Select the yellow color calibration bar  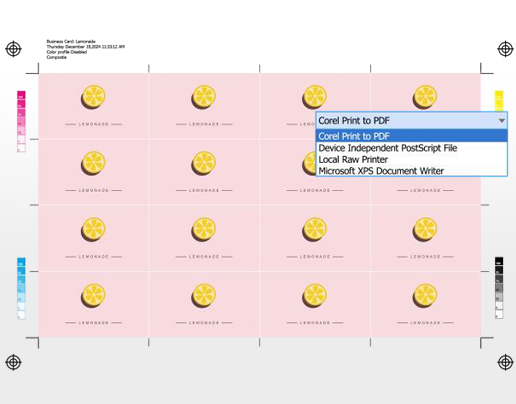(x=499, y=101)
